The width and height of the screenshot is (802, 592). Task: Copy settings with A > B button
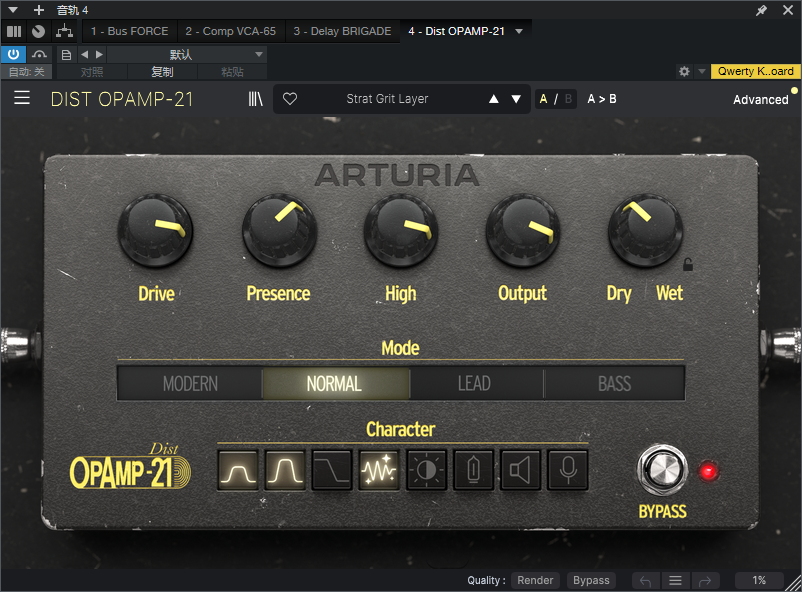602,99
